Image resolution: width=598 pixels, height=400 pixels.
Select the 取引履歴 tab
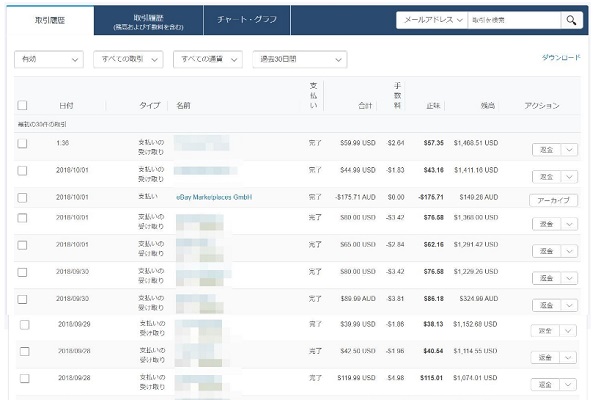[x=50, y=20]
